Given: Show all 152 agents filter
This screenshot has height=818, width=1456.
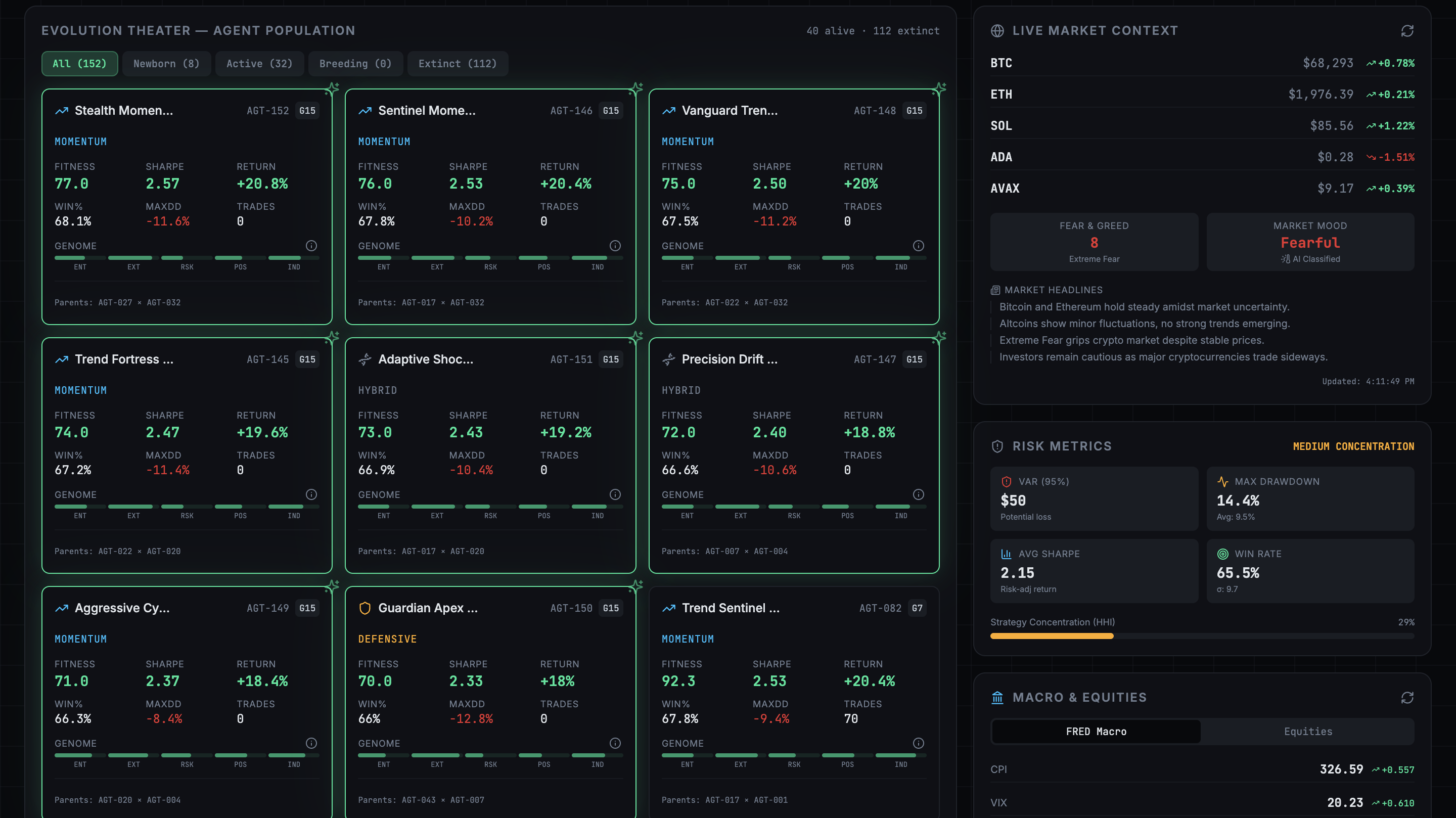Looking at the screenshot, I should pos(80,64).
